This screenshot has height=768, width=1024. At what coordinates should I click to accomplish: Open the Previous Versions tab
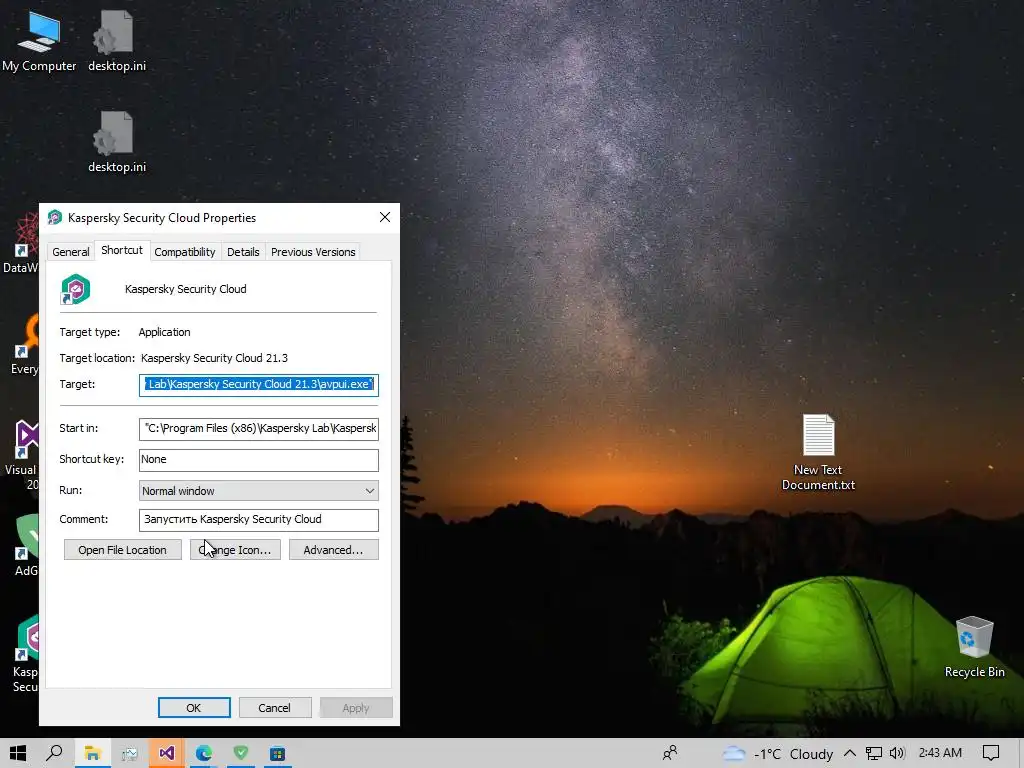pos(313,252)
